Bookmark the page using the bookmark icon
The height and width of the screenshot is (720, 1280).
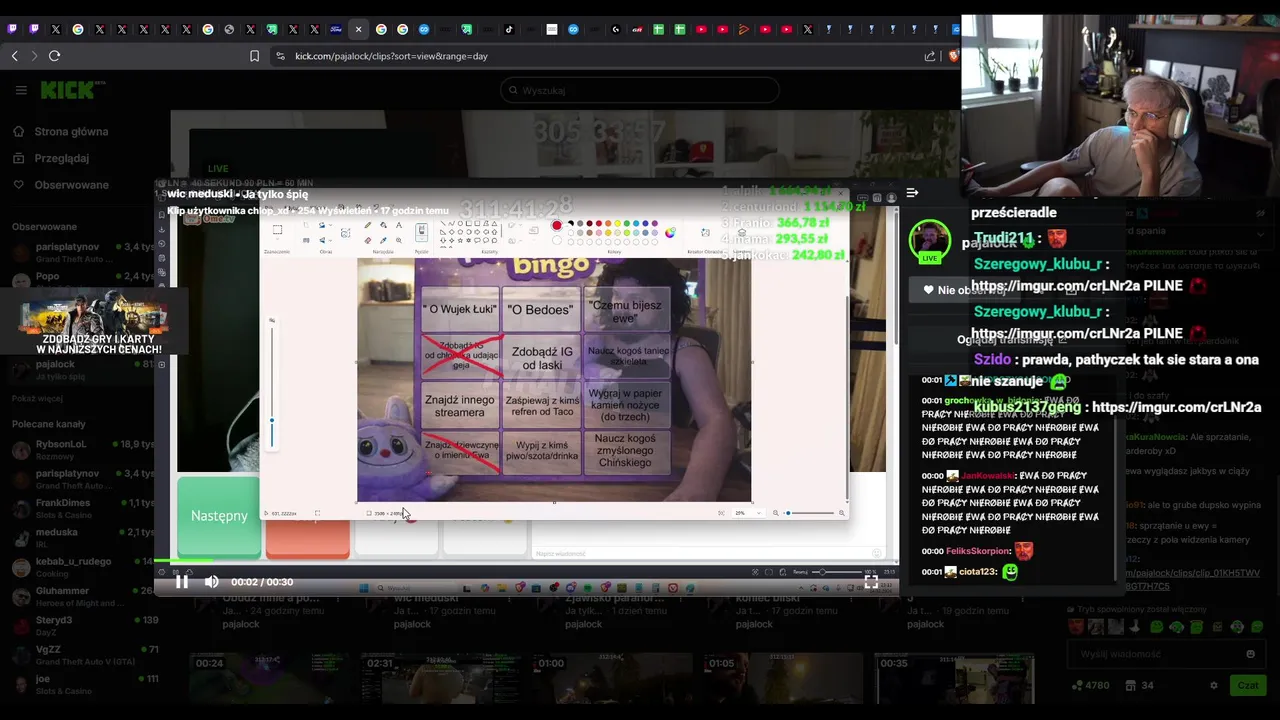click(255, 56)
